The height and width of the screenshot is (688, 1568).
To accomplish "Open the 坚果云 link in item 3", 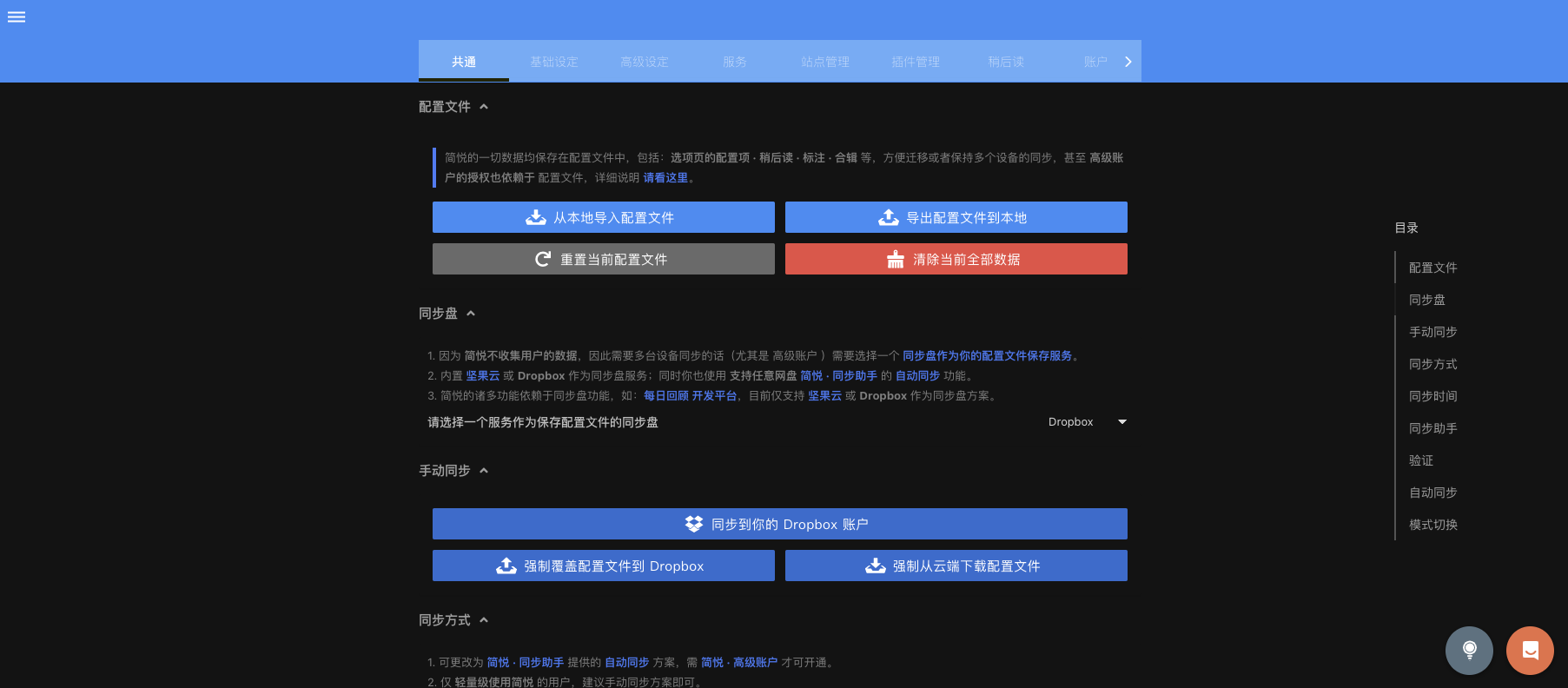I will click(x=824, y=395).
